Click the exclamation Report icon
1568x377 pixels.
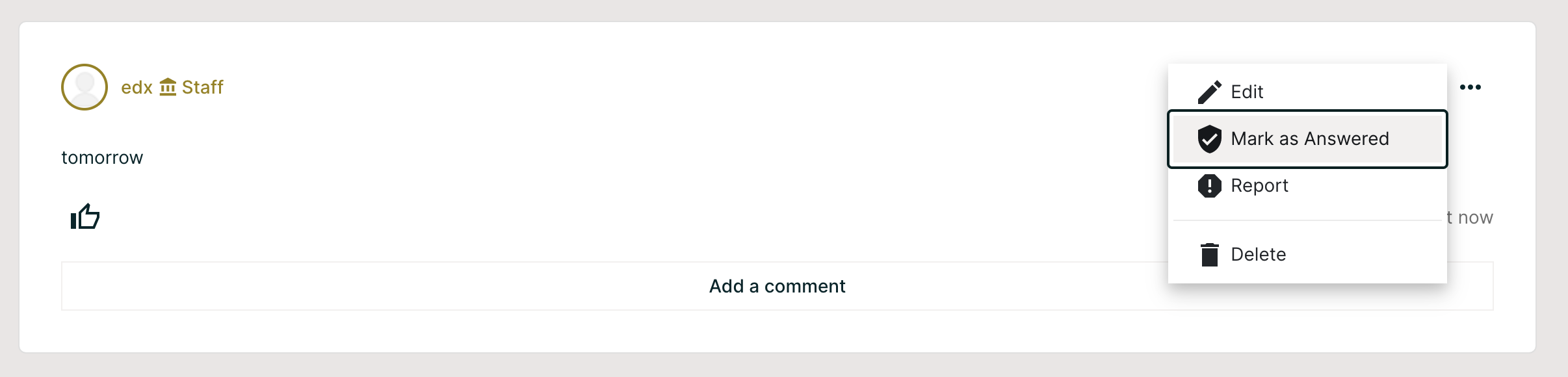[1209, 186]
